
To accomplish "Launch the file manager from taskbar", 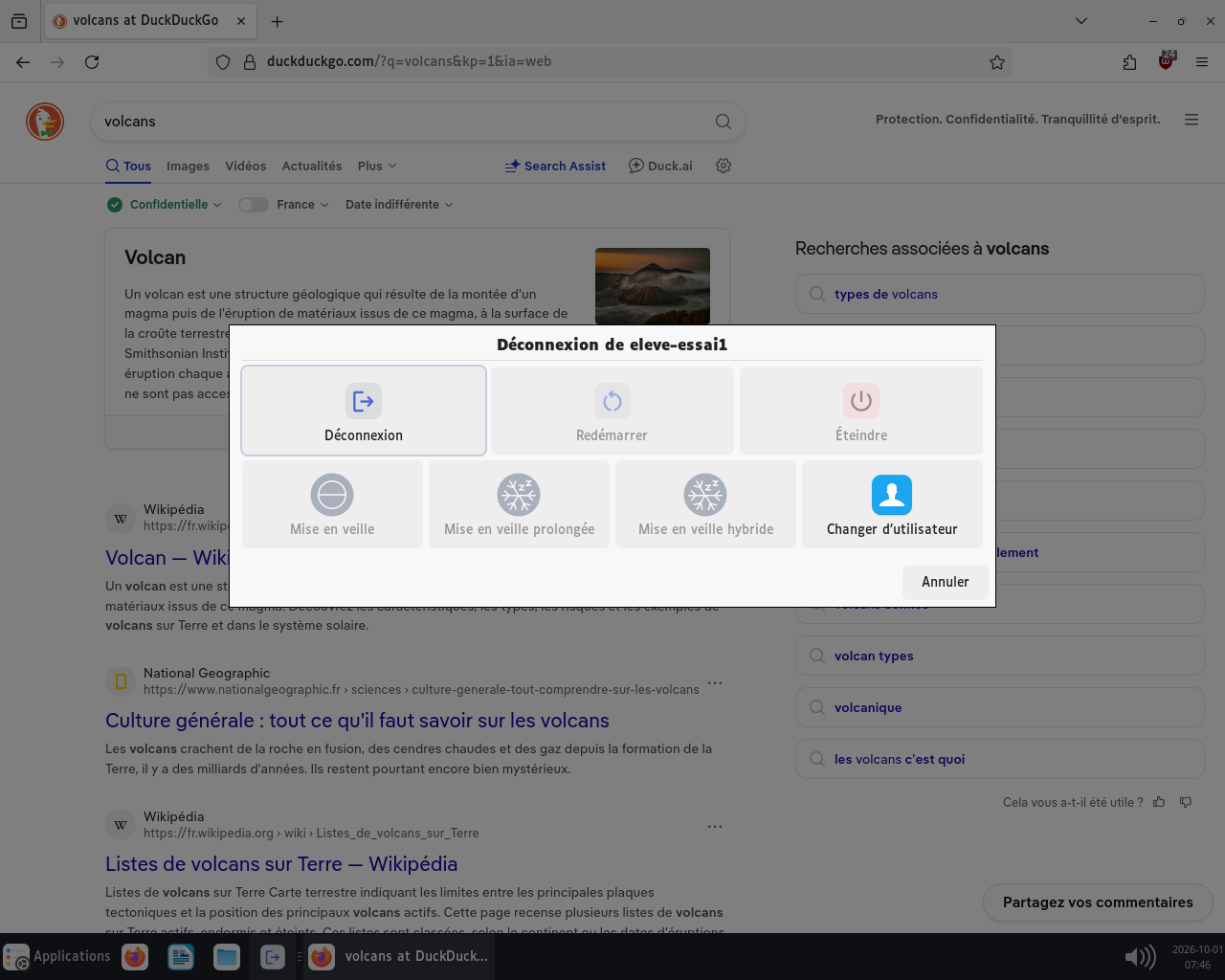I will click(x=227, y=956).
